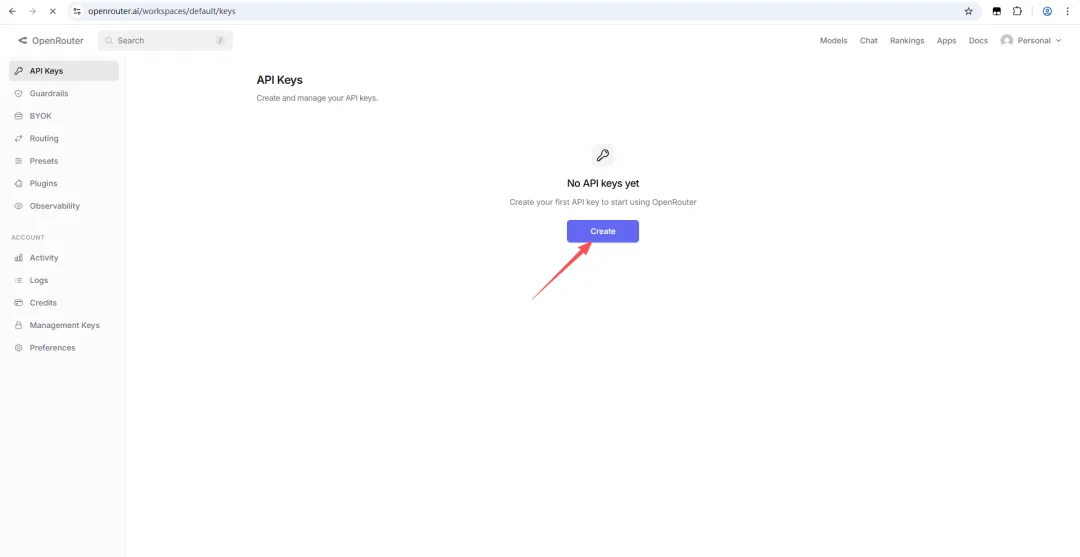Open the API Keys sidebar item
The width and height of the screenshot is (1080, 557).
63,71
